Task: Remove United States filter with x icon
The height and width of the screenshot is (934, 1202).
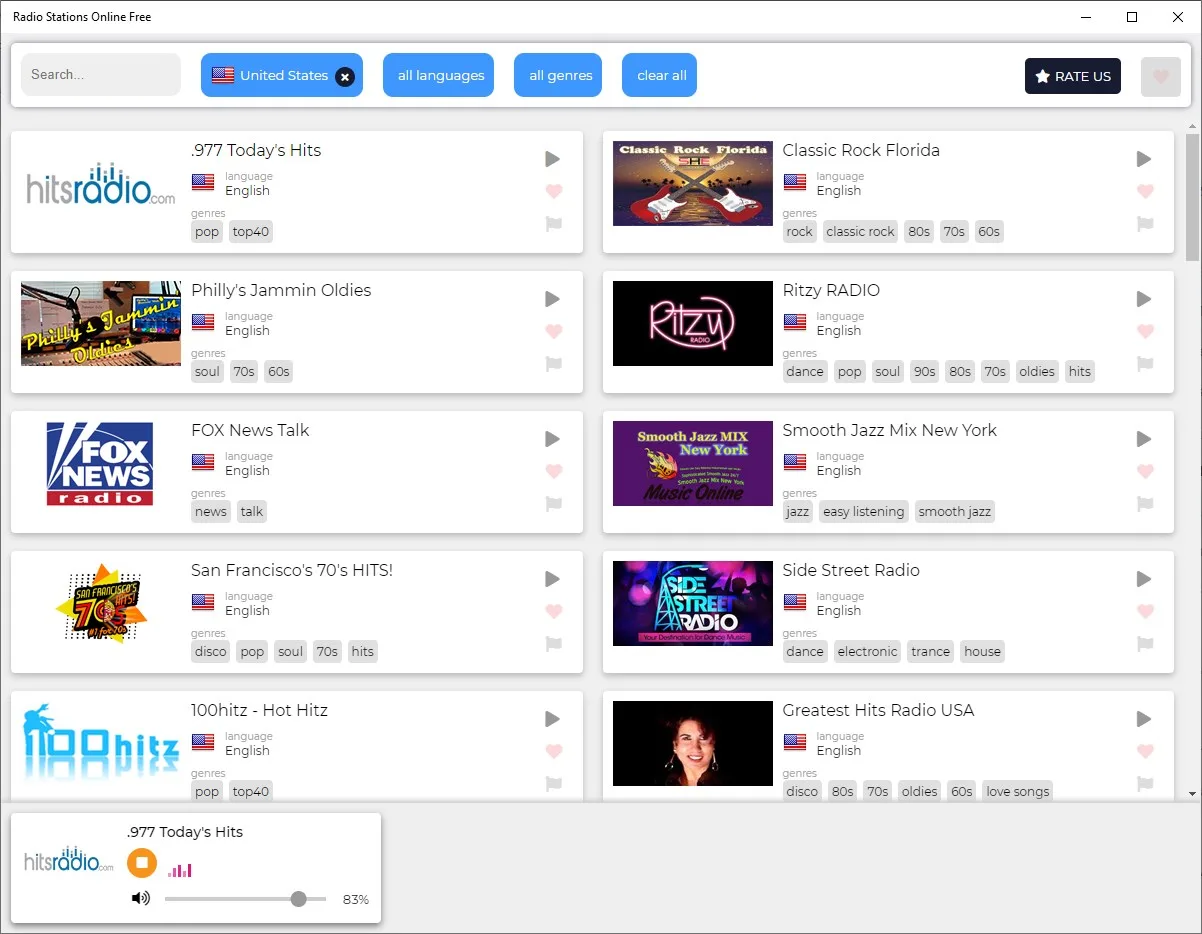Action: point(344,76)
